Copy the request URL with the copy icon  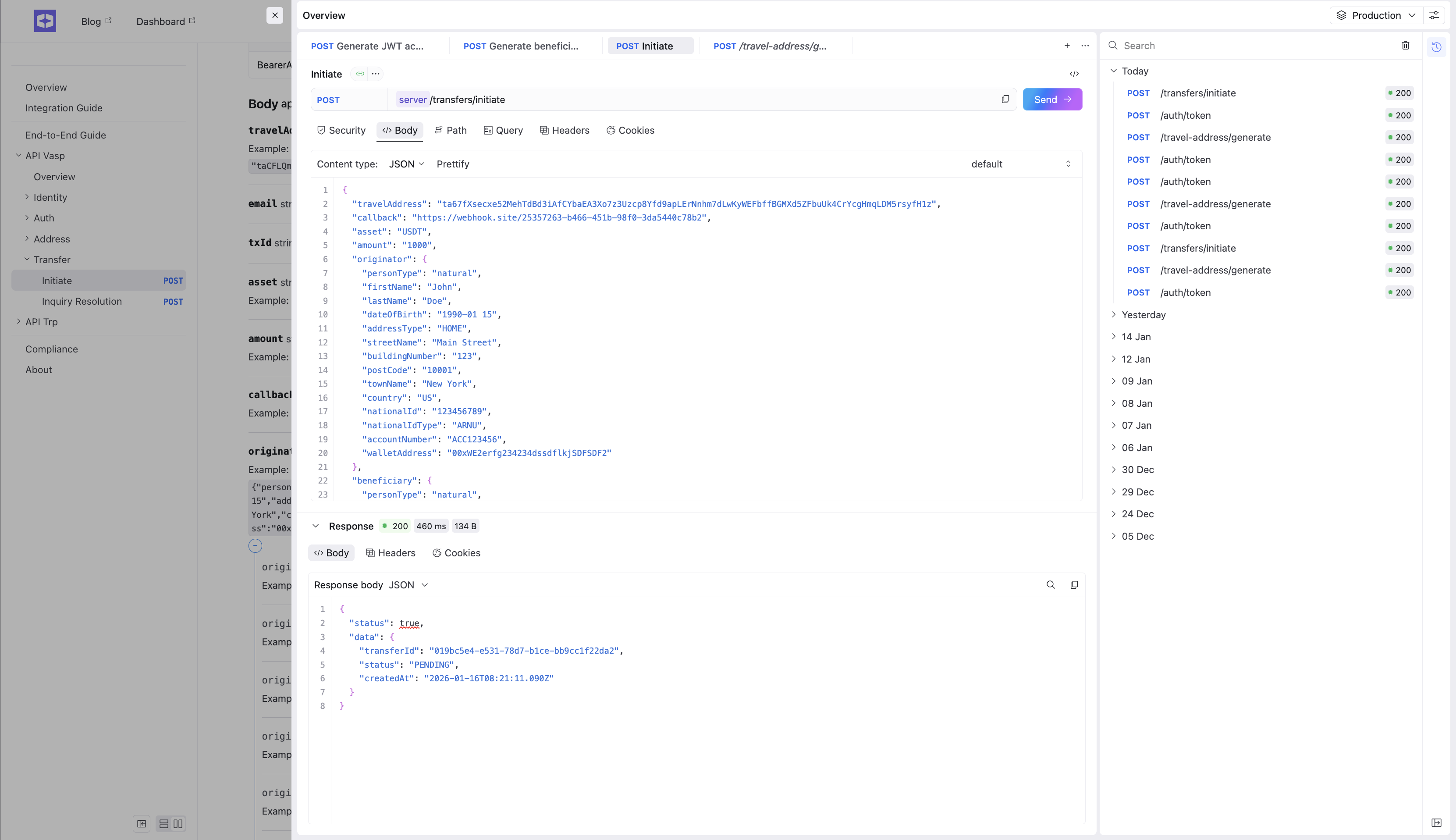1005,99
